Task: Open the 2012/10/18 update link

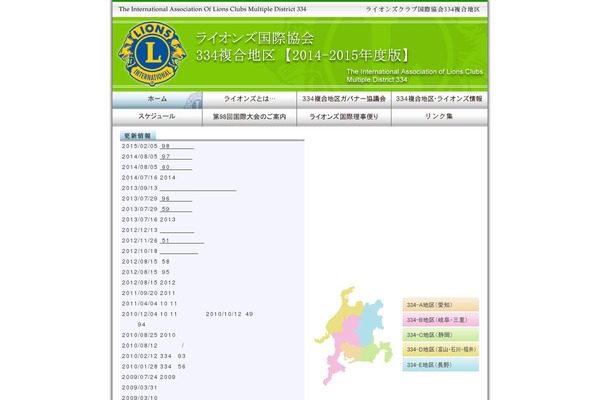Action: click(179, 251)
